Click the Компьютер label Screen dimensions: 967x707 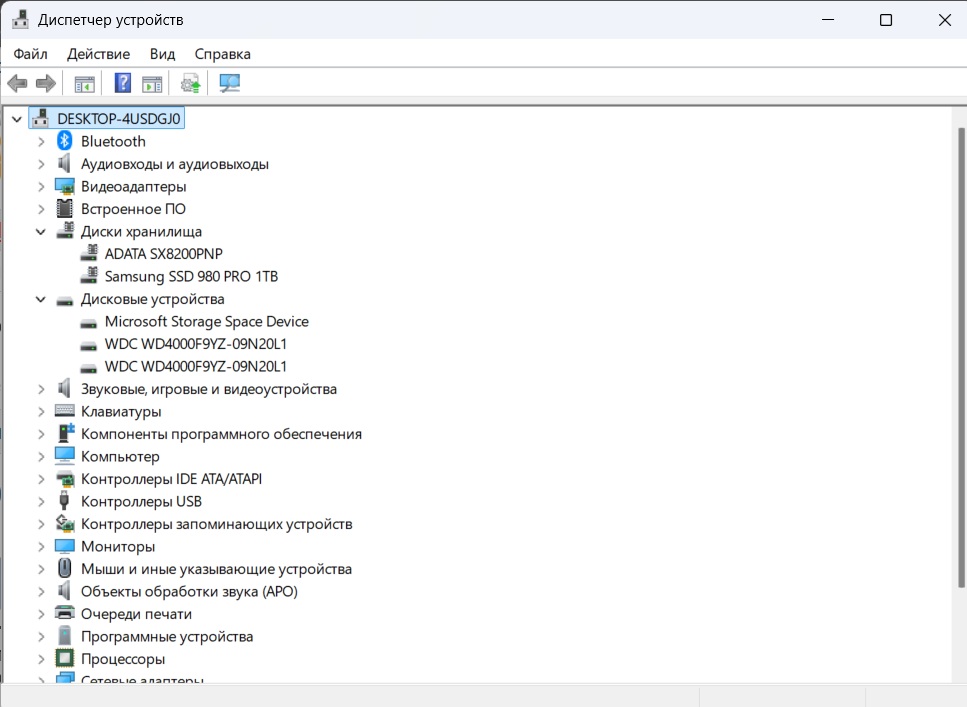(120, 457)
